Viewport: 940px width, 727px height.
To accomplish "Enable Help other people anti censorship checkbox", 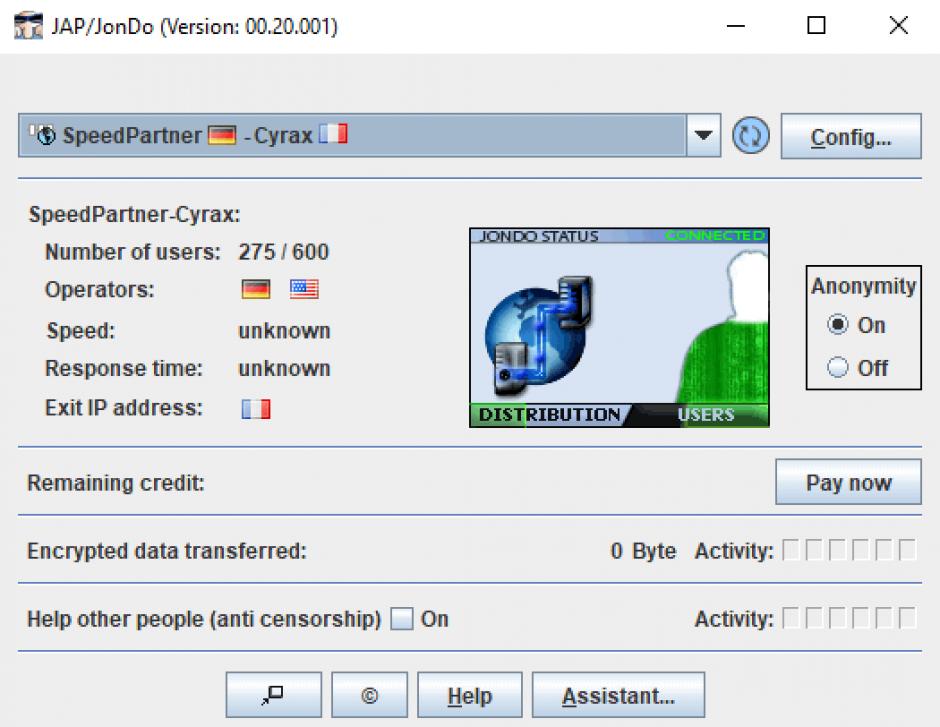I will tap(402, 619).
